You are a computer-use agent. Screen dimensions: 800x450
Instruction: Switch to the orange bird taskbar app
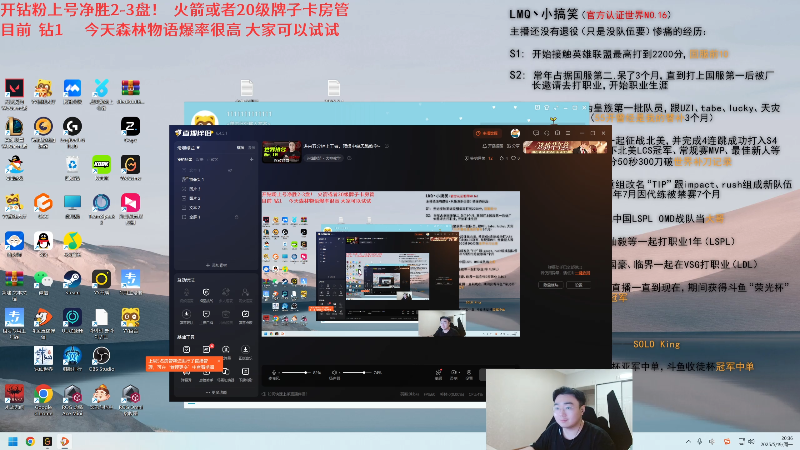[x=65, y=441]
